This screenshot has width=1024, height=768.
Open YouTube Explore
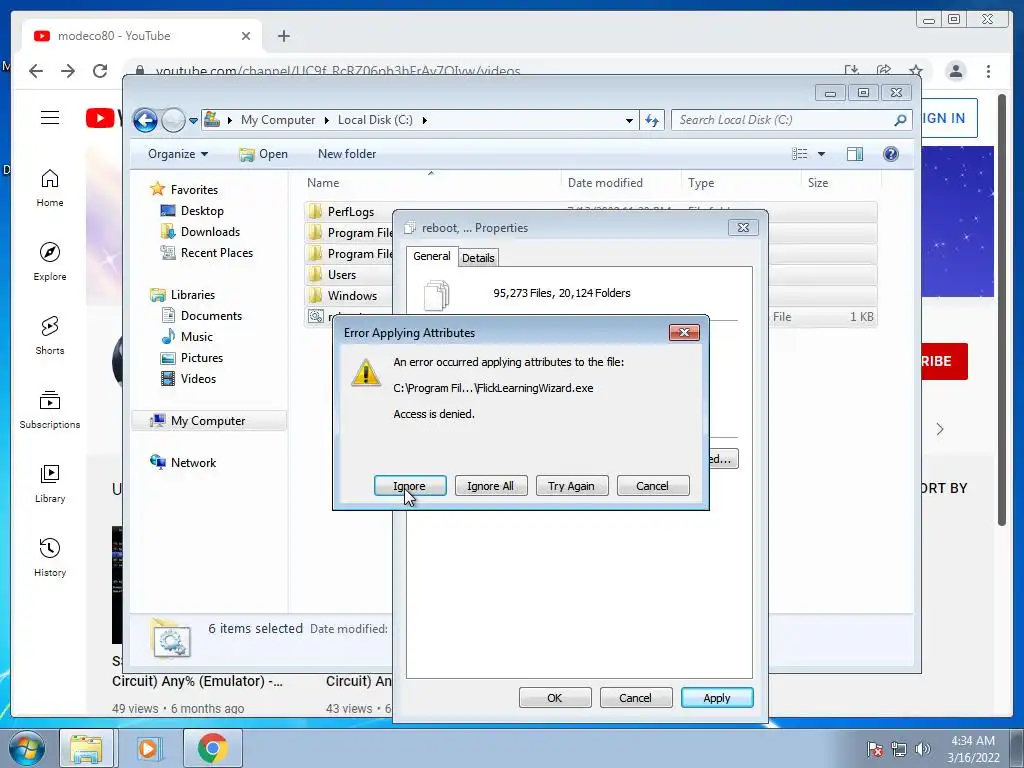point(50,261)
